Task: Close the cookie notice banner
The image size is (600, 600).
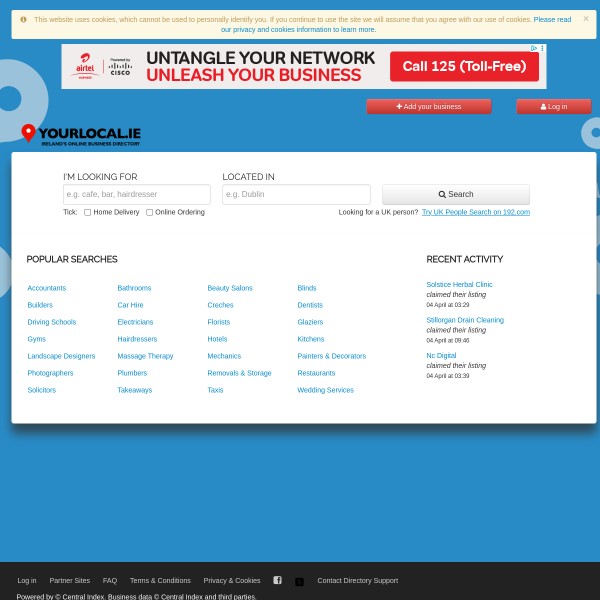Action: (585, 18)
